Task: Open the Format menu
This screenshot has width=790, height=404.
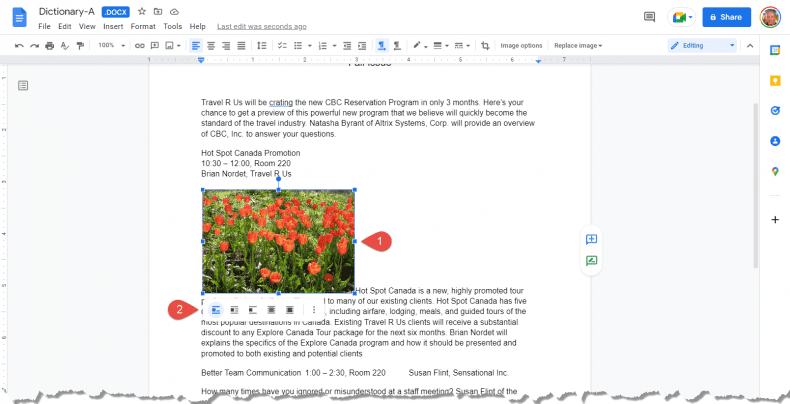Action: tap(143, 26)
